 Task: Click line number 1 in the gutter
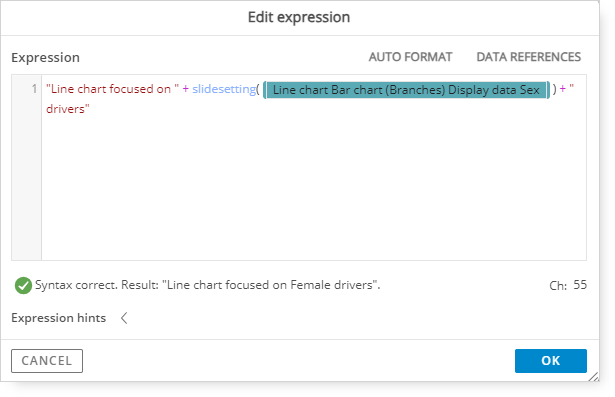(x=34, y=89)
